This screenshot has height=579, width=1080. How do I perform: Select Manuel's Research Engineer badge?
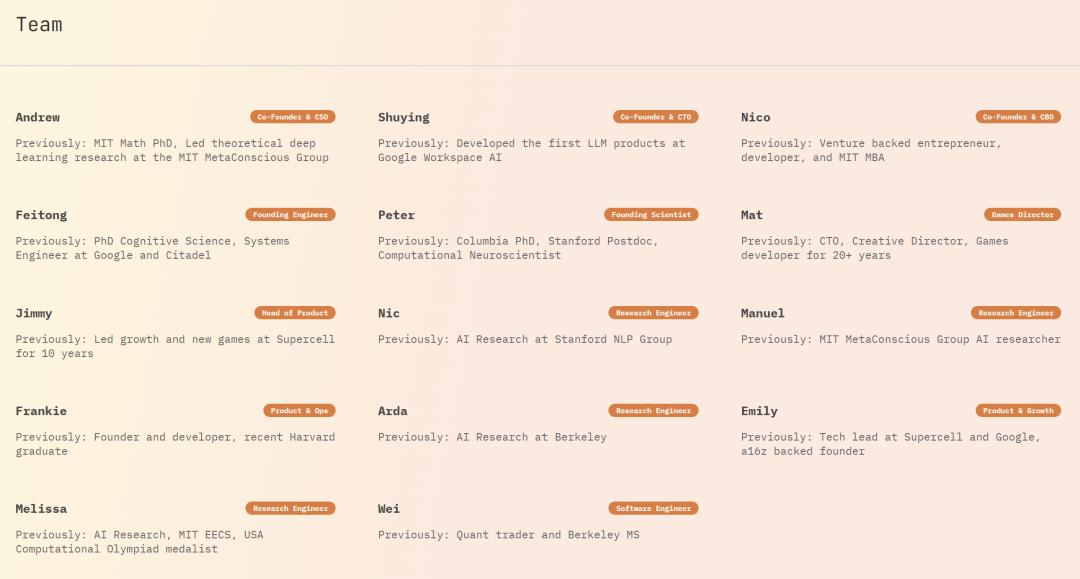click(x=1016, y=313)
